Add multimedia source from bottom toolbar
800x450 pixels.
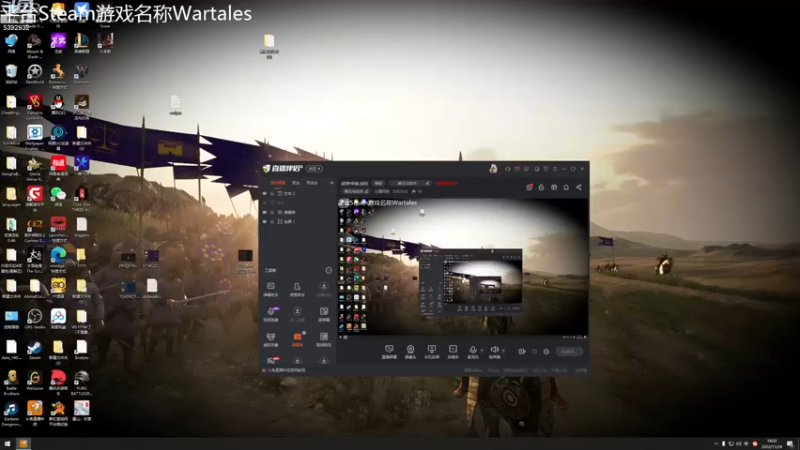[453, 352]
